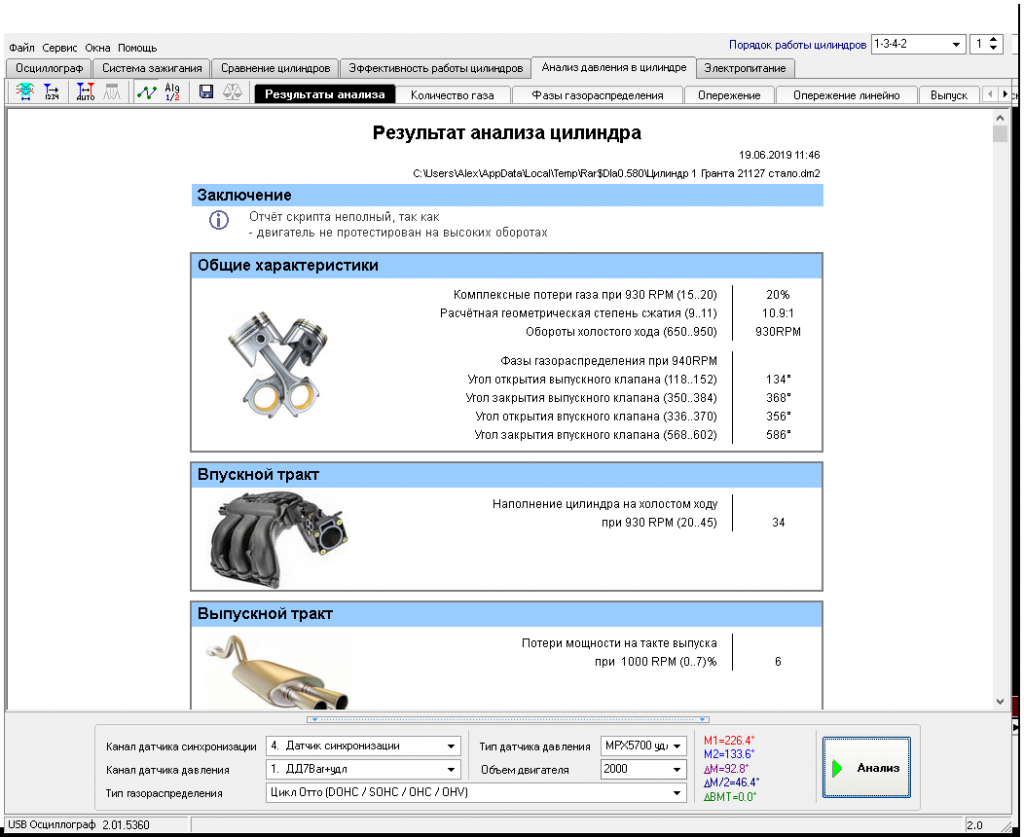Click the Заключение section header
1024x837 pixels.
pyautogui.click(x=507, y=195)
